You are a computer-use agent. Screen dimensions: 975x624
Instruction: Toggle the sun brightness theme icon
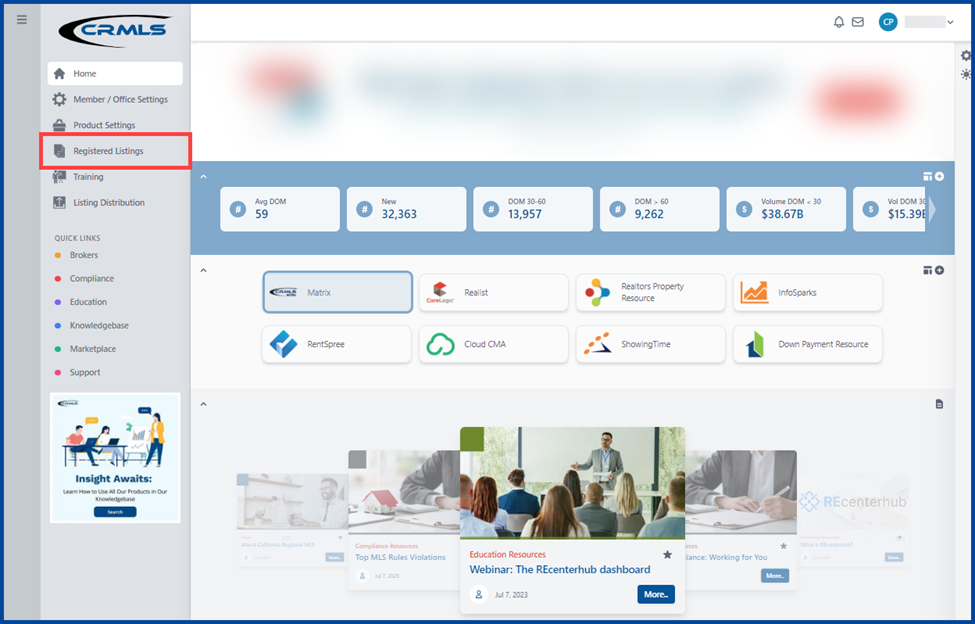point(966,75)
